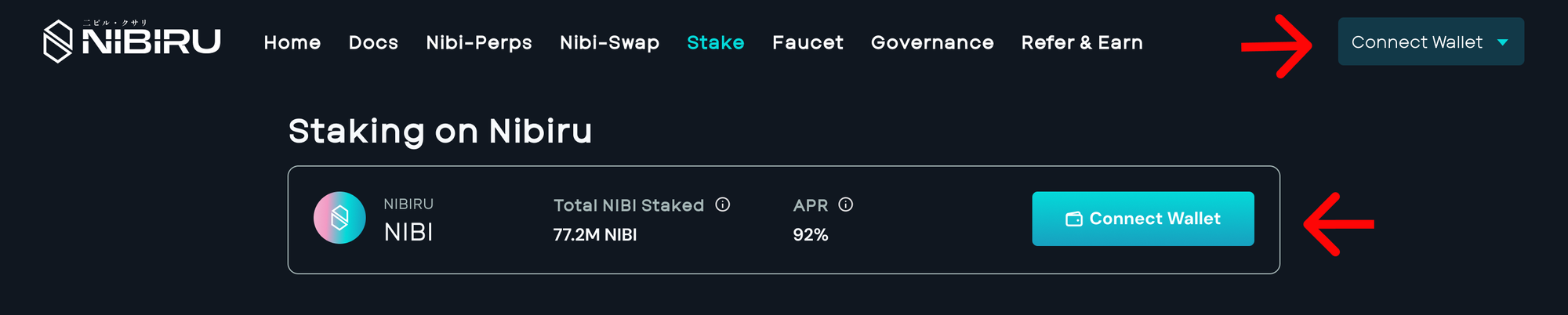Open Refer & Earn page

click(1082, 42)
